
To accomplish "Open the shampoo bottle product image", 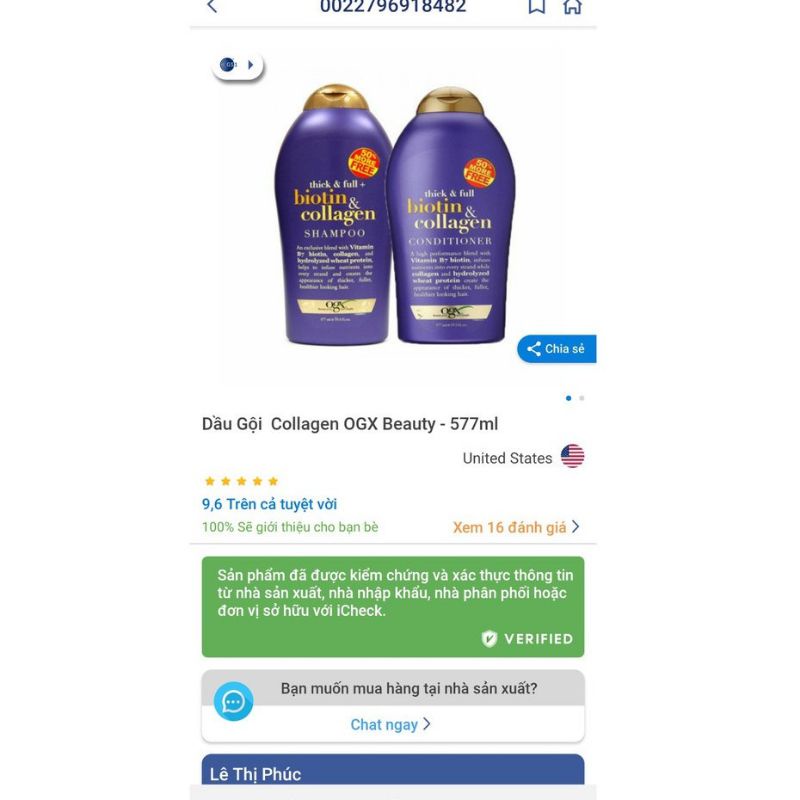I will [x=333, y=214].
